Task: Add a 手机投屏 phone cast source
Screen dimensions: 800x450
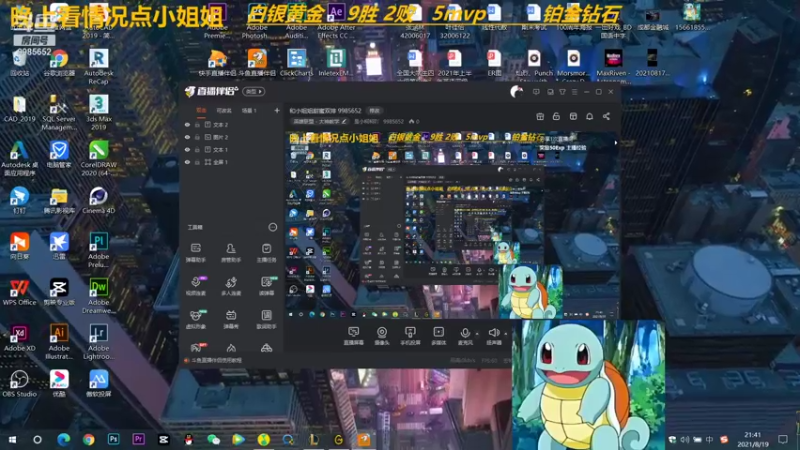Action: point(410,336)
